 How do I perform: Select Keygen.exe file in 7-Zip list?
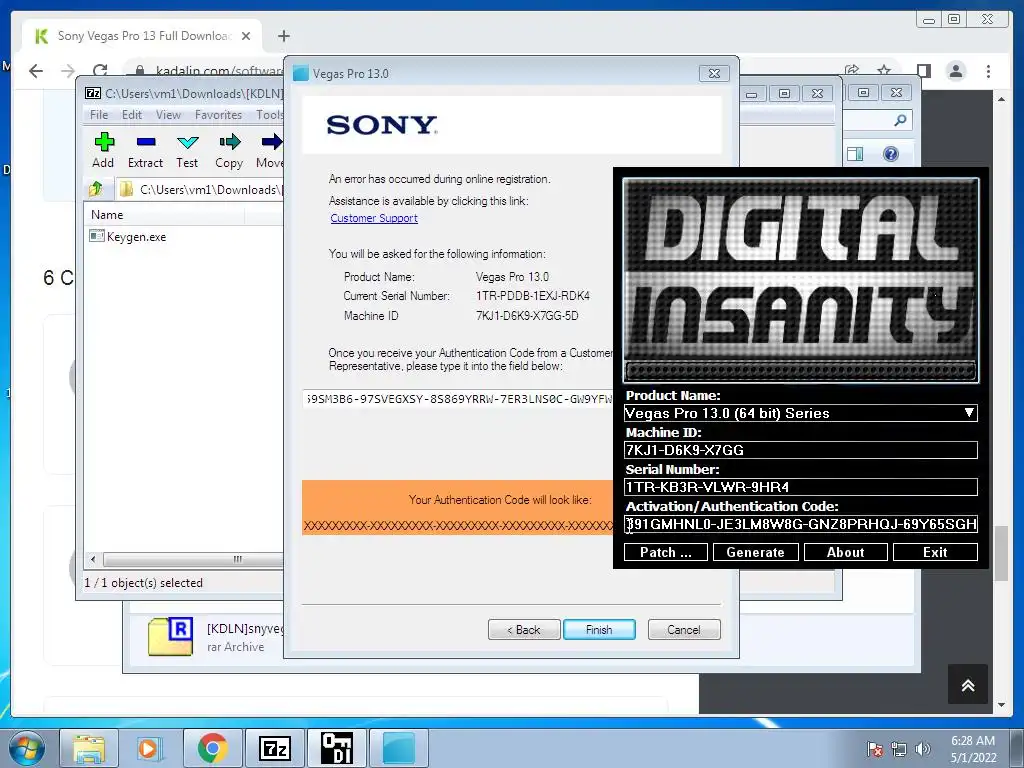128,236
